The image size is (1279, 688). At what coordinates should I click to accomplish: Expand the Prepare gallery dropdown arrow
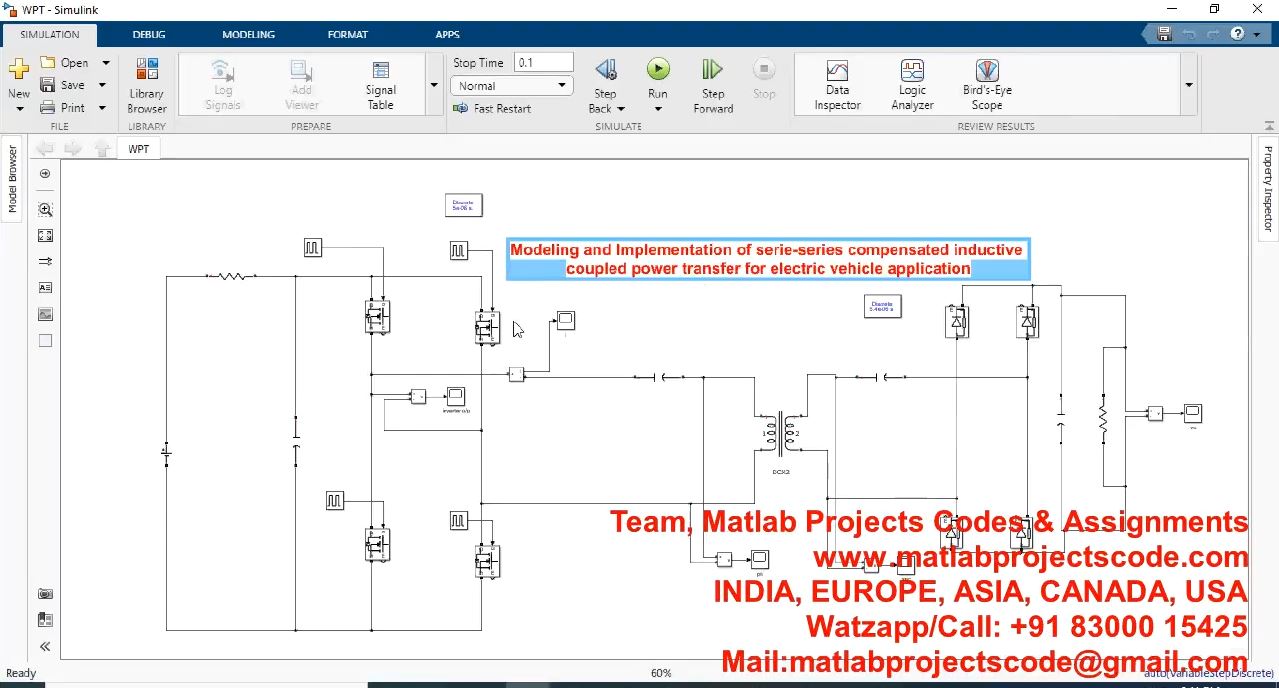[434, 85]
